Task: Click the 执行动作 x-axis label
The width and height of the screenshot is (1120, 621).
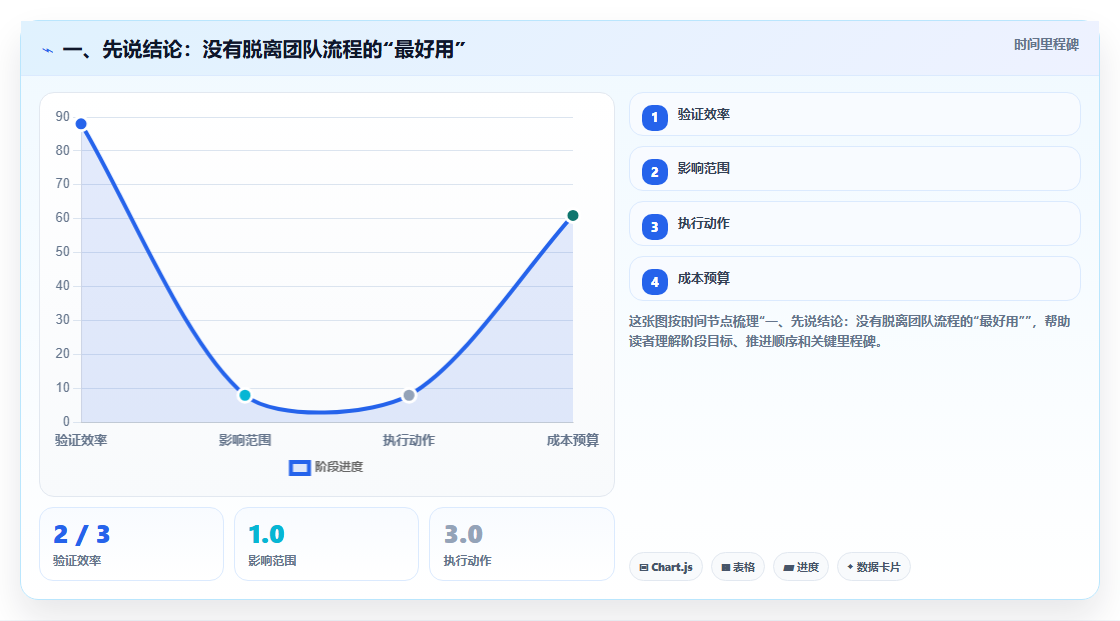Action: coord(409,440)
